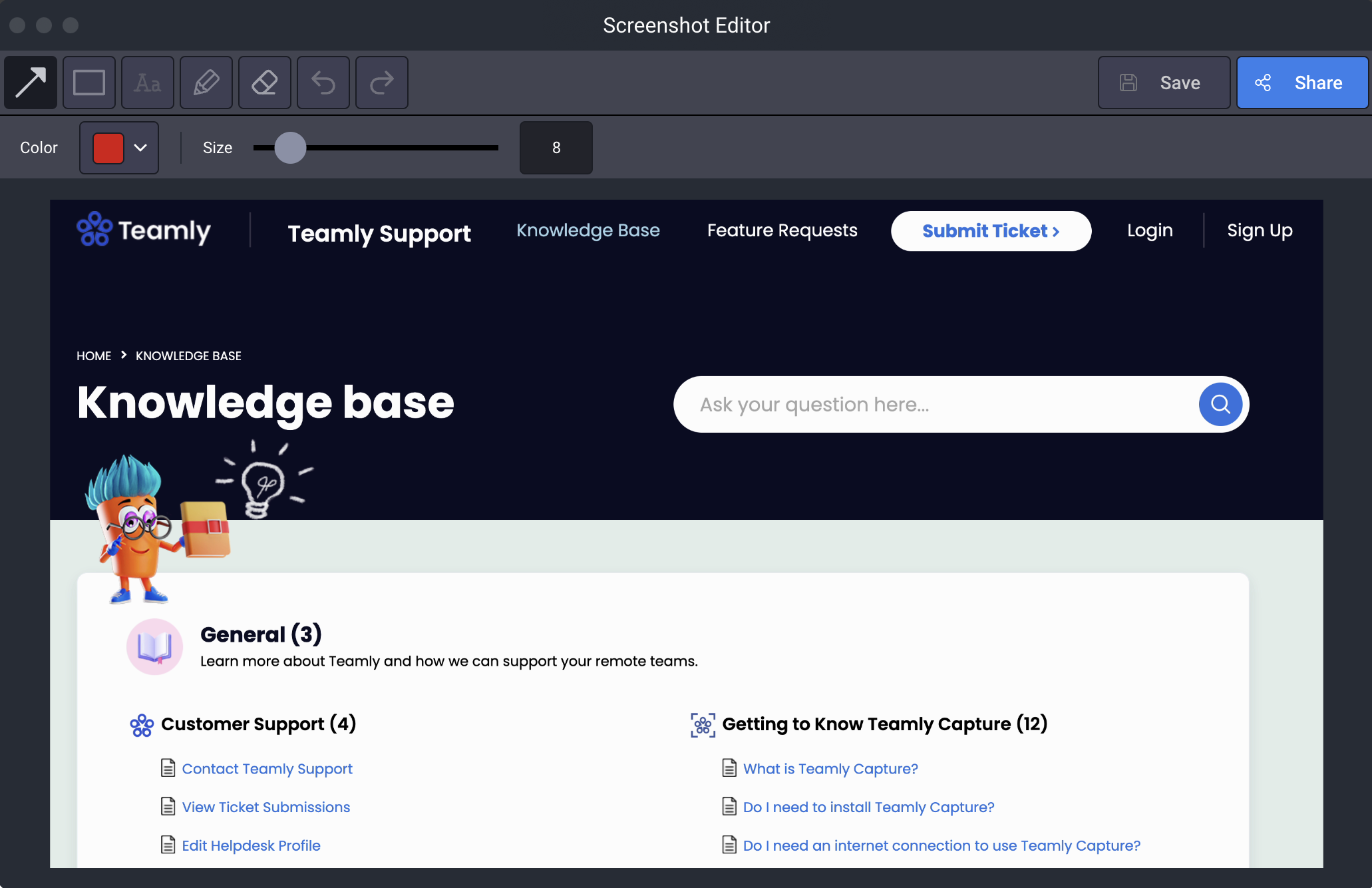
Task: Click the red color swatch
Action: 108,148
